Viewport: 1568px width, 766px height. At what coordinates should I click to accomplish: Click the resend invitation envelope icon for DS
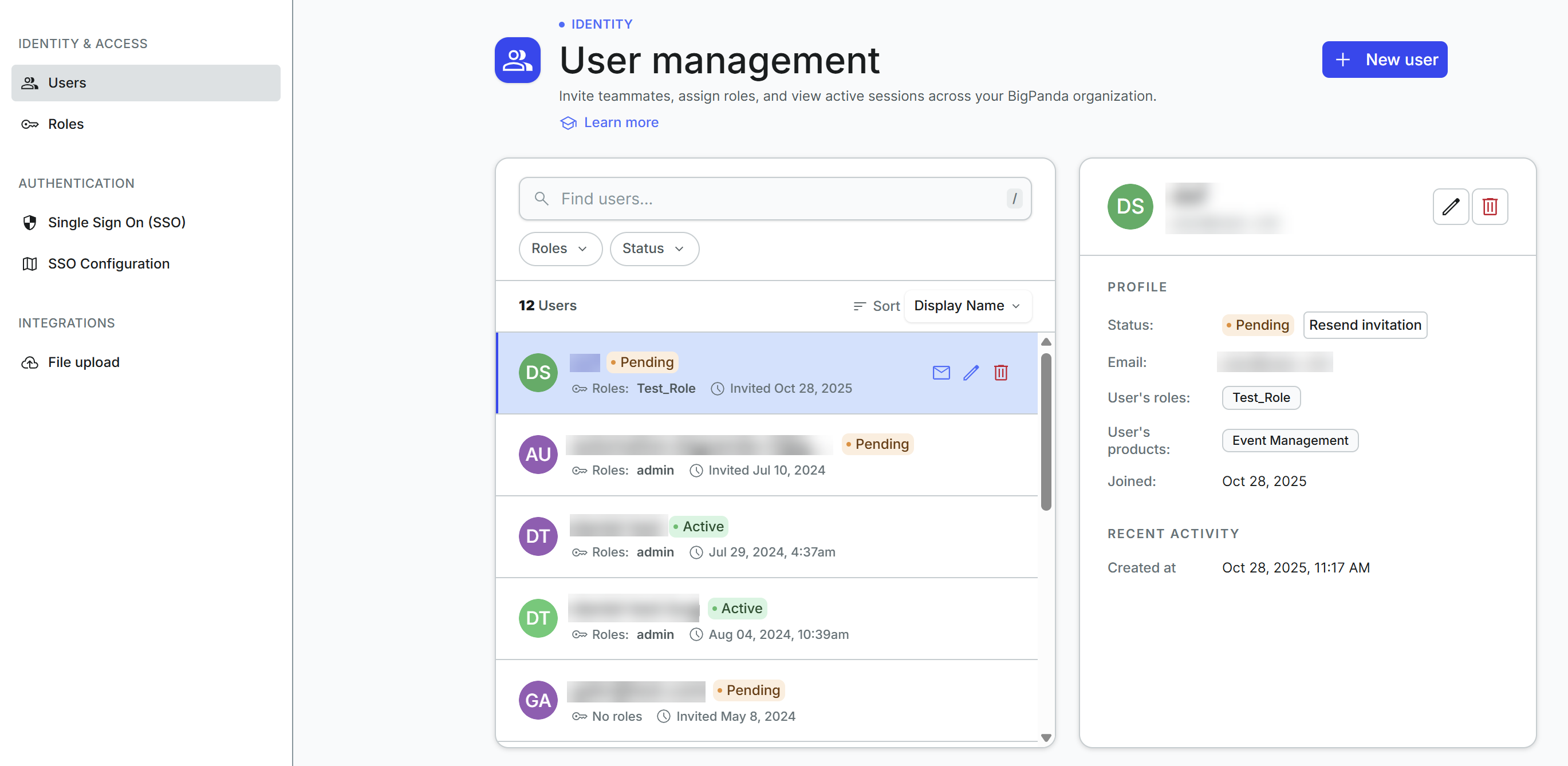[941, 372]
